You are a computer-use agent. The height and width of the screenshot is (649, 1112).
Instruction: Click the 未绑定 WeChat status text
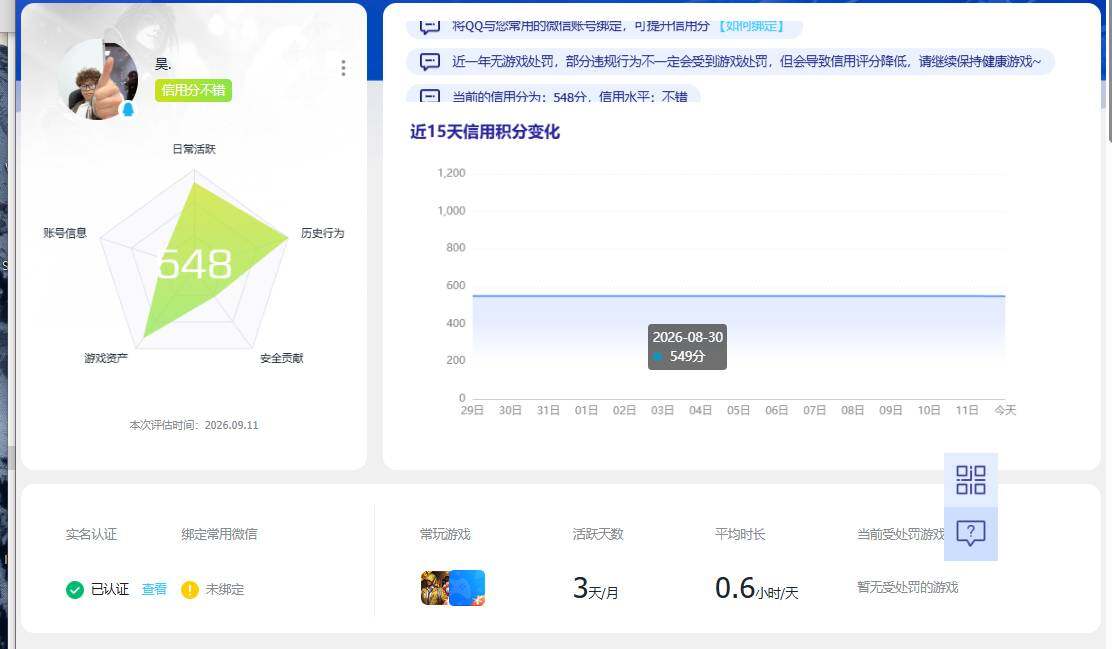click(x=225, y=589)
